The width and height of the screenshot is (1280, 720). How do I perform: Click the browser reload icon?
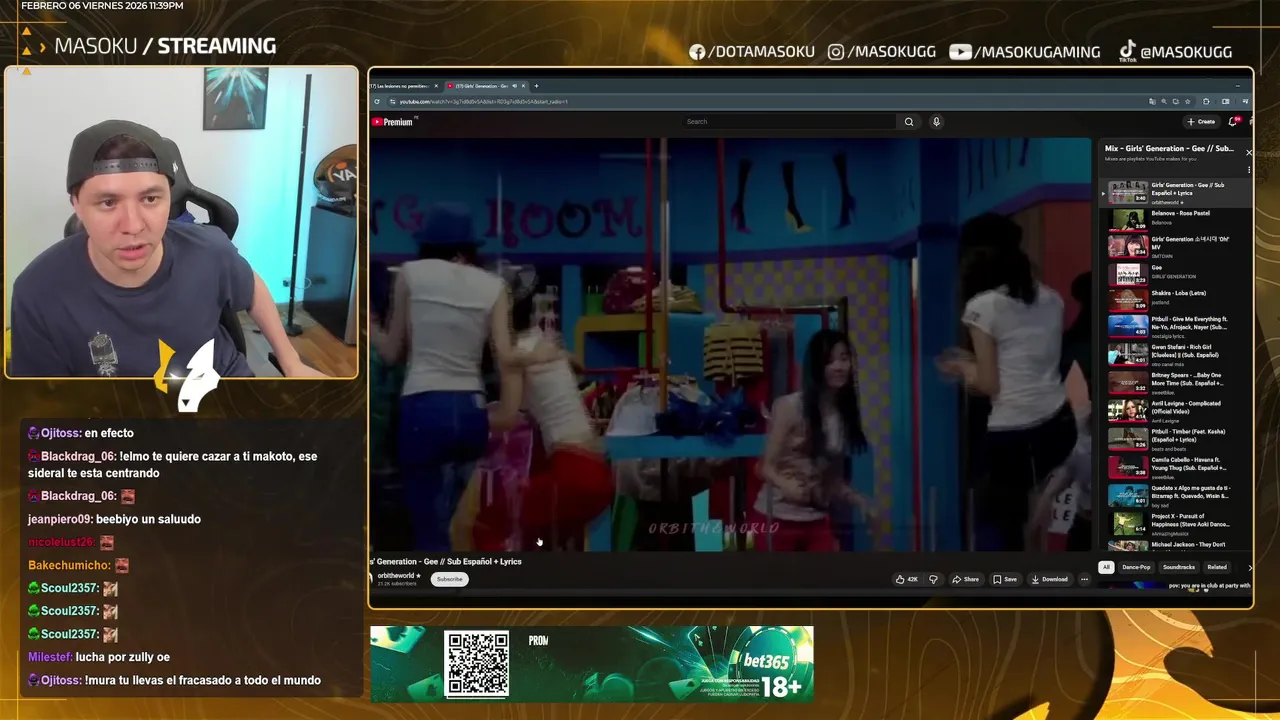click(377, 101)
